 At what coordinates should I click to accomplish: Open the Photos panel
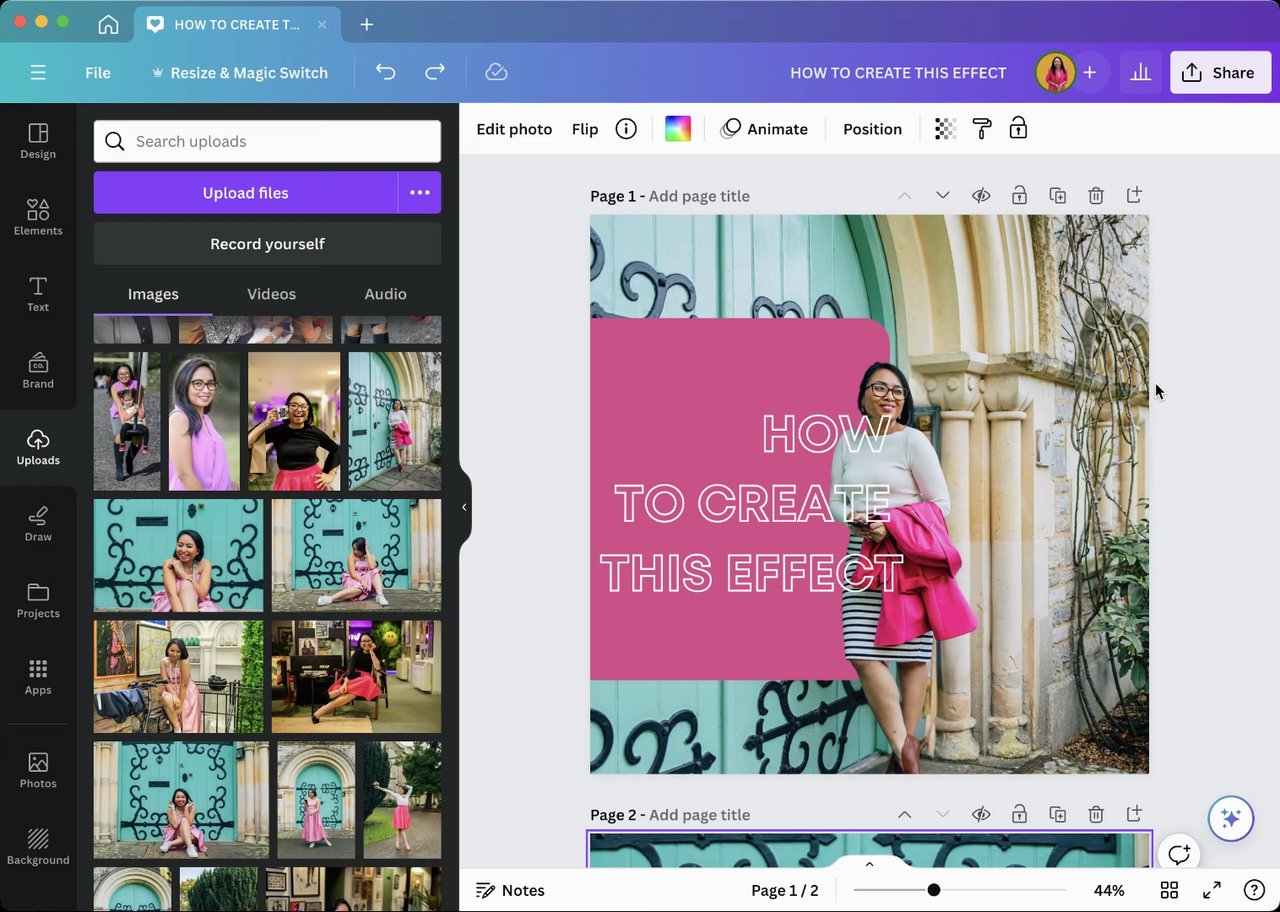pyautogui.click(x=38, y=770)
